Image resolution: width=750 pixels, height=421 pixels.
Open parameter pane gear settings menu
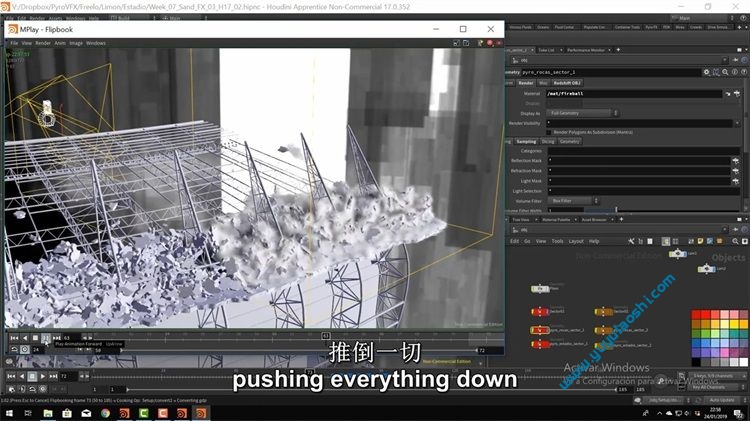(706, 72)
